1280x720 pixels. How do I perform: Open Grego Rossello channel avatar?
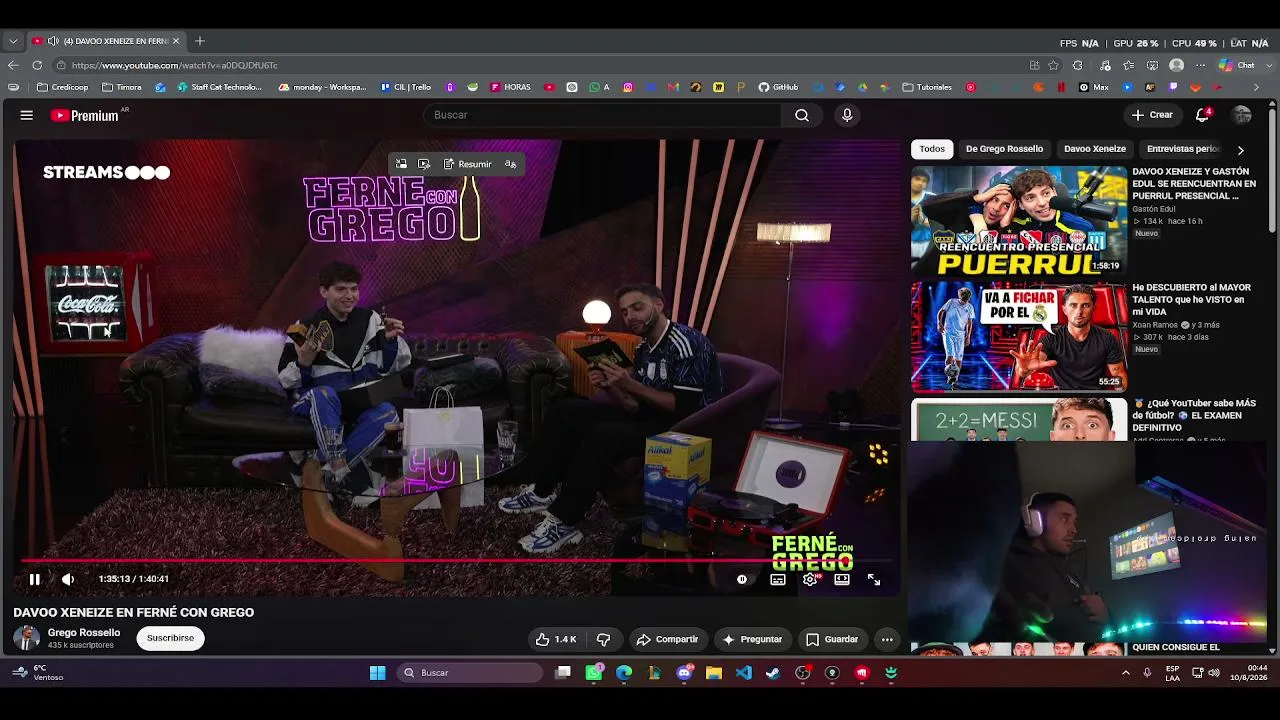[27, 638]
